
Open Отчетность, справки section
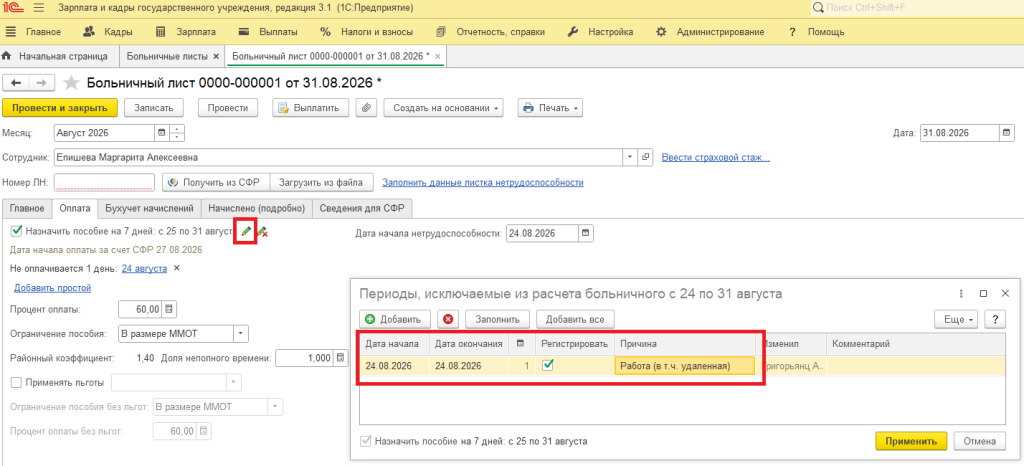click(490, 32)
